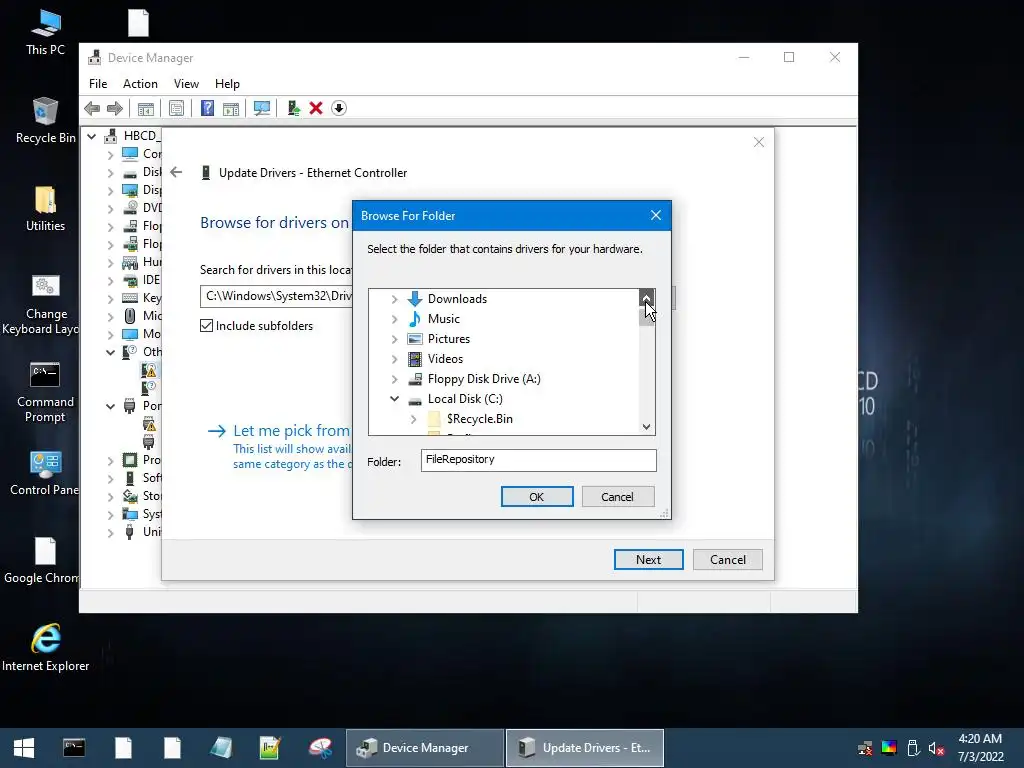Select Videos in the folder tree
The image size is (1024, 768).
point(445,359)
